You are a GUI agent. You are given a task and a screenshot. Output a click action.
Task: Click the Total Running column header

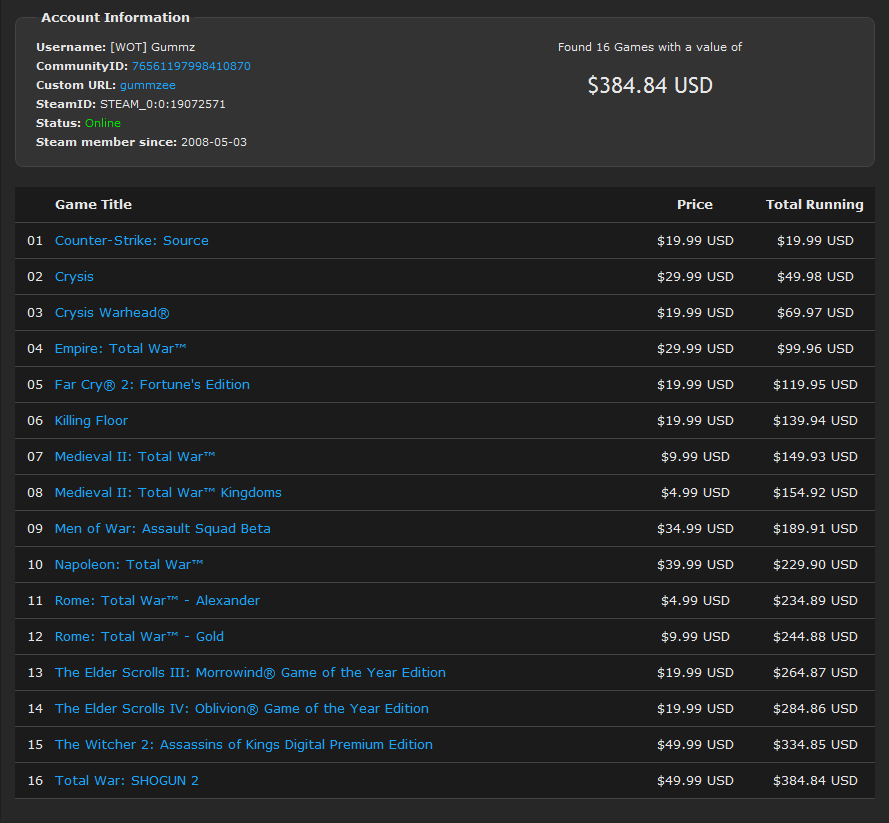pyautogui.click(x=814, y=204)
